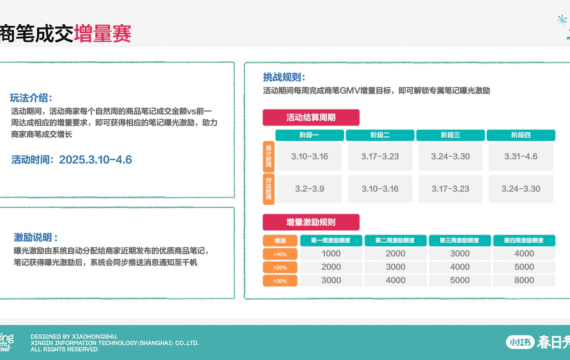Click the orange 增速 header cell

[x=280, y=240]
